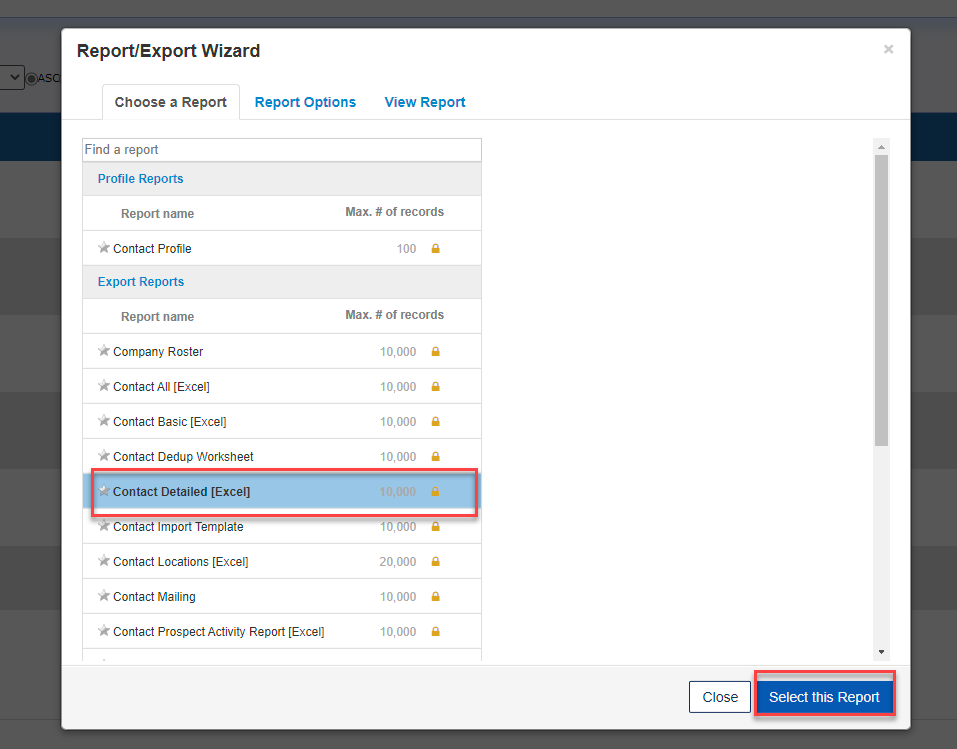Click star icon next to Contact Basic [Excel]
The width and height of the screenshot is (957, 749).
tap(104, 421)
